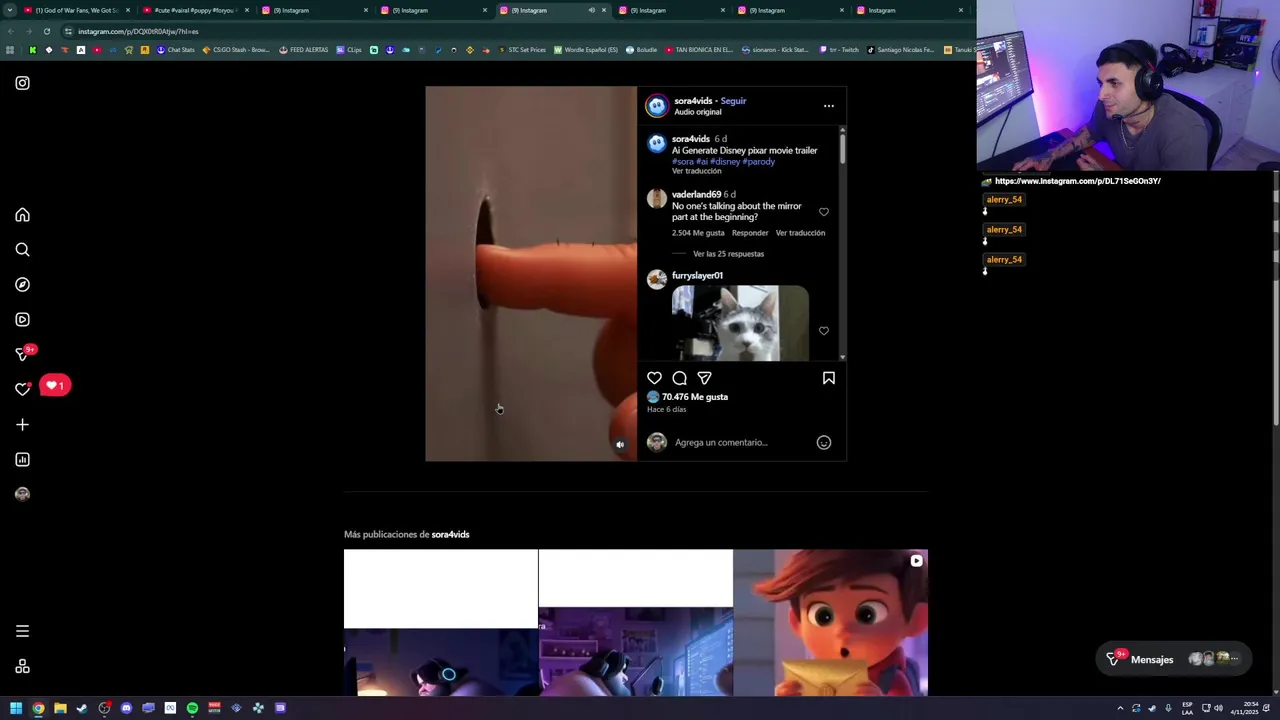Click Ver traducción under caption

[696, 171]
